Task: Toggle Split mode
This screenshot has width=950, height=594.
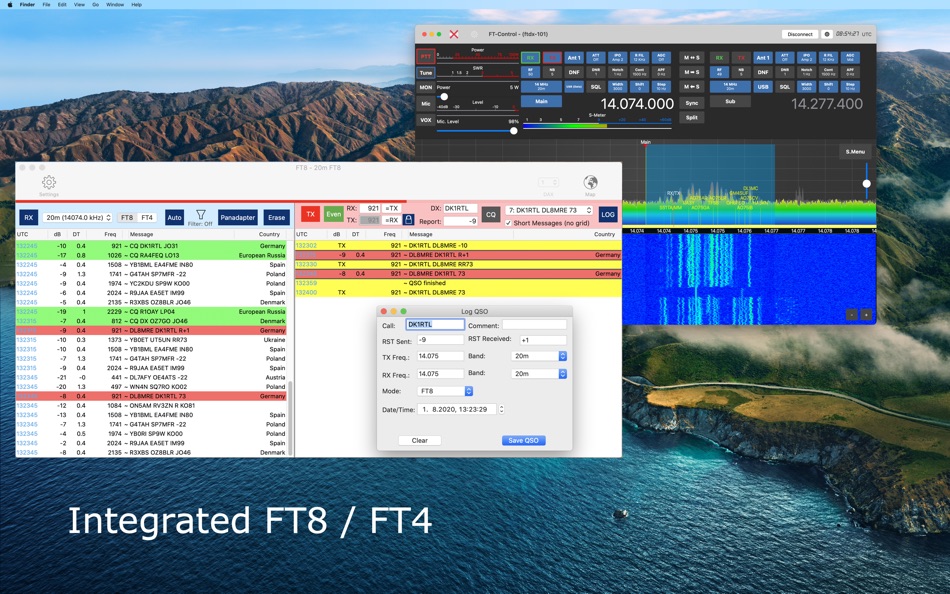Action: (x=691, y=118)
